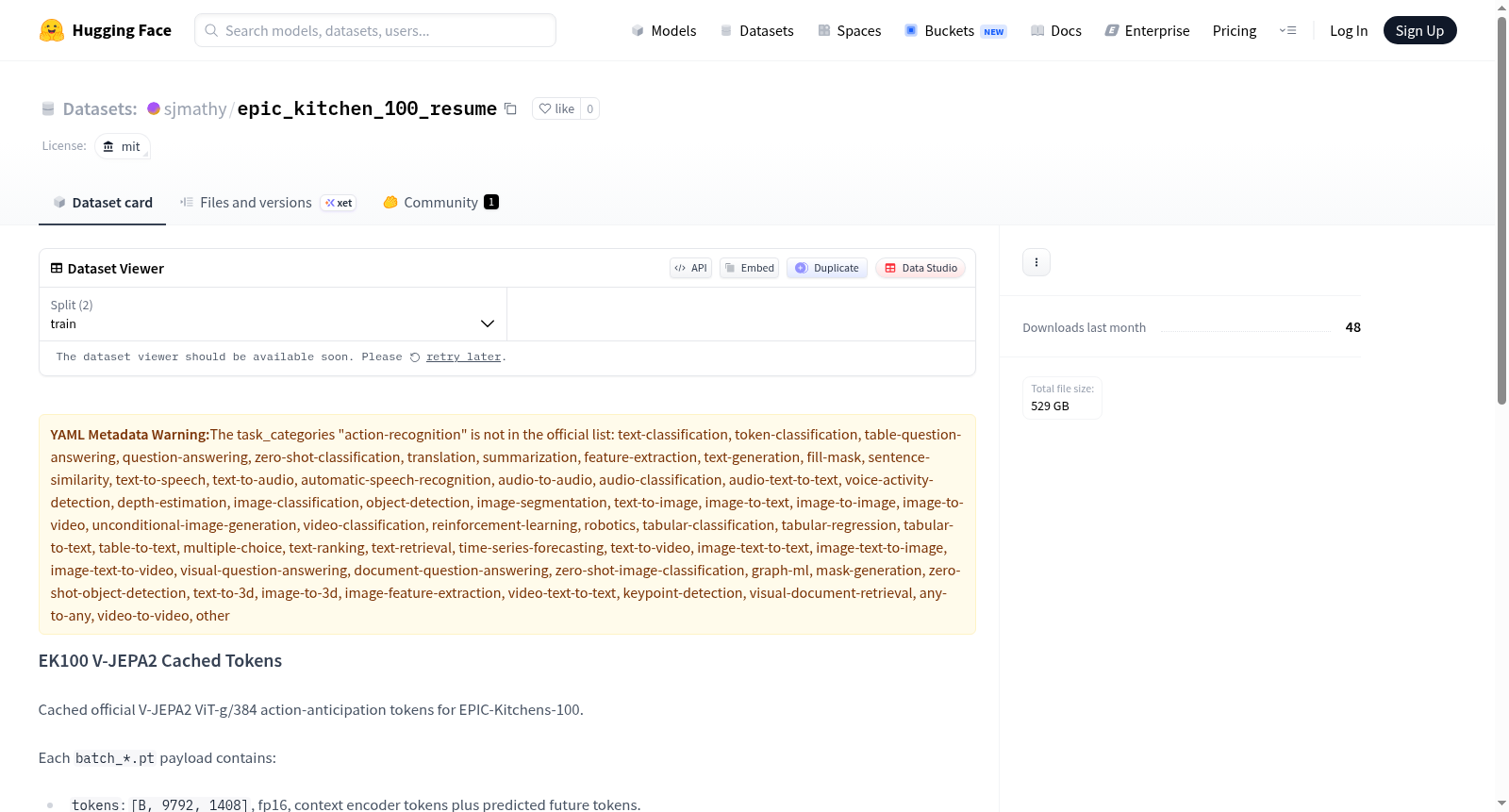Image resolution: width=1509 pixels, height=812 pixels.
Task: Click Log In
Action: [1349, 30]
